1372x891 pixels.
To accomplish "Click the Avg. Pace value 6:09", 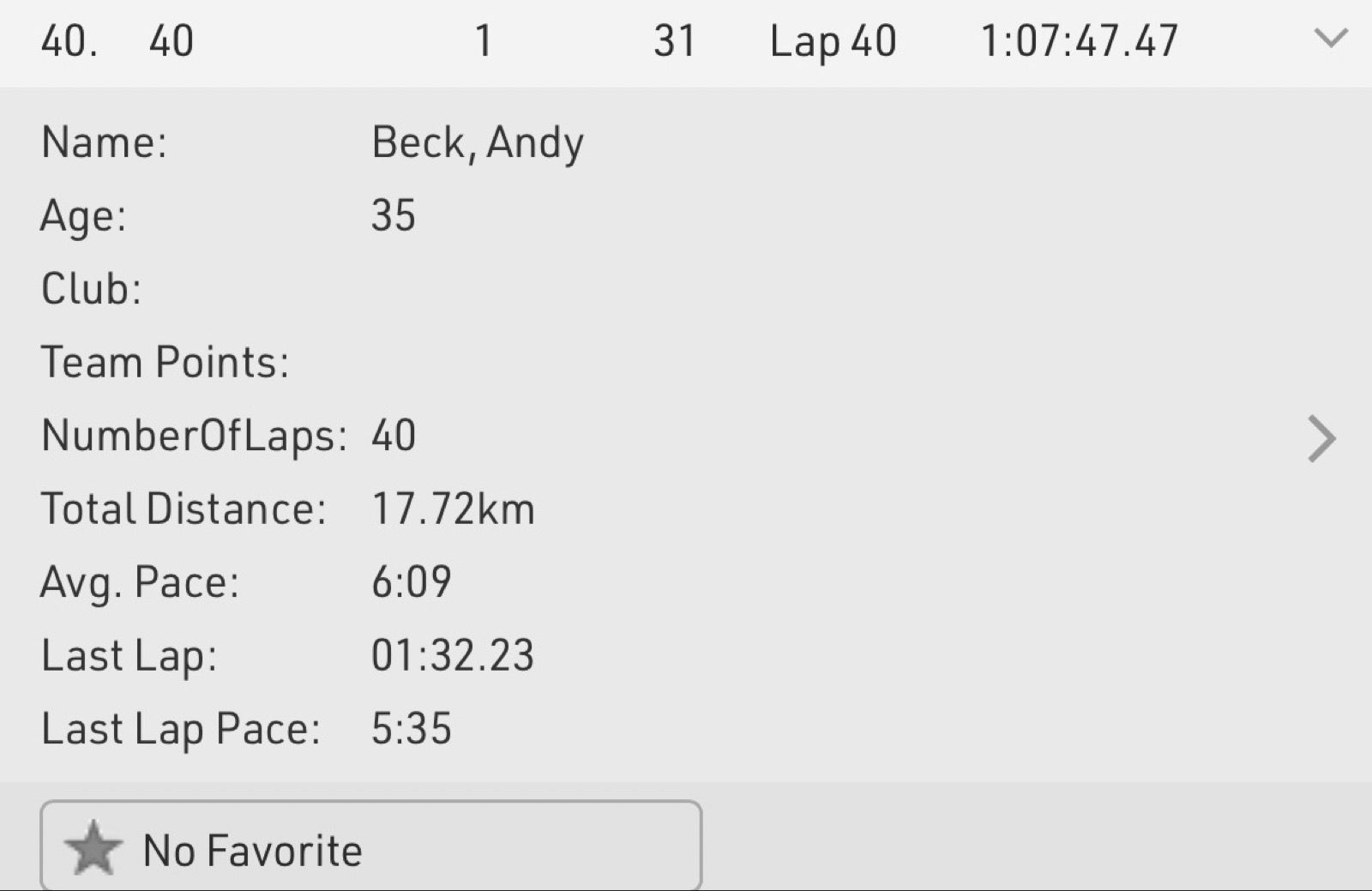I will (x=411, y=582).
